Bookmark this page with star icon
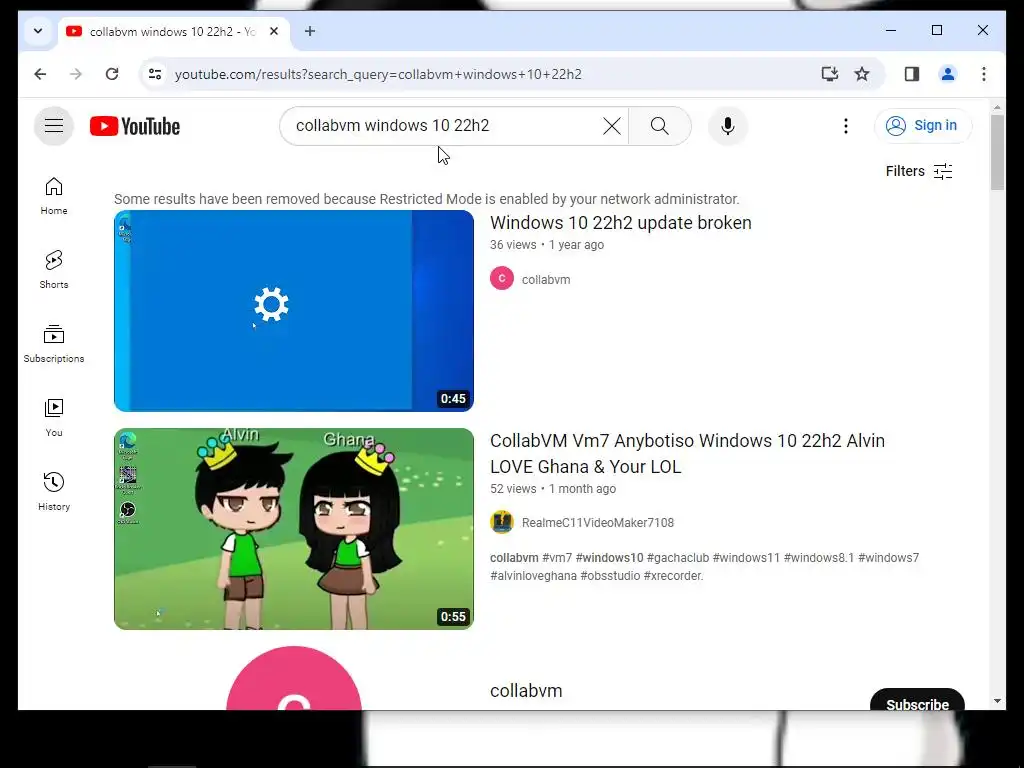1024x768 pixels. 862,74
